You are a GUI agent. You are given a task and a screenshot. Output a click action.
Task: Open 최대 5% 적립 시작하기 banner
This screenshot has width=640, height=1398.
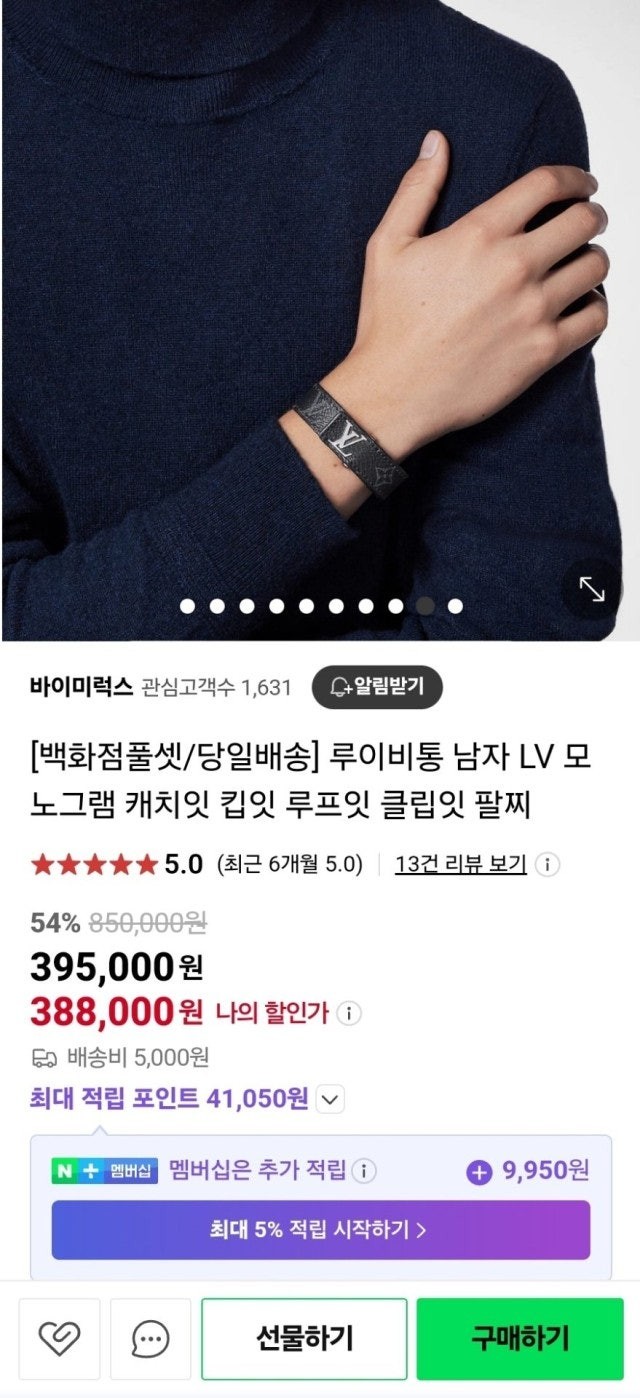(x=321, y=1230)
